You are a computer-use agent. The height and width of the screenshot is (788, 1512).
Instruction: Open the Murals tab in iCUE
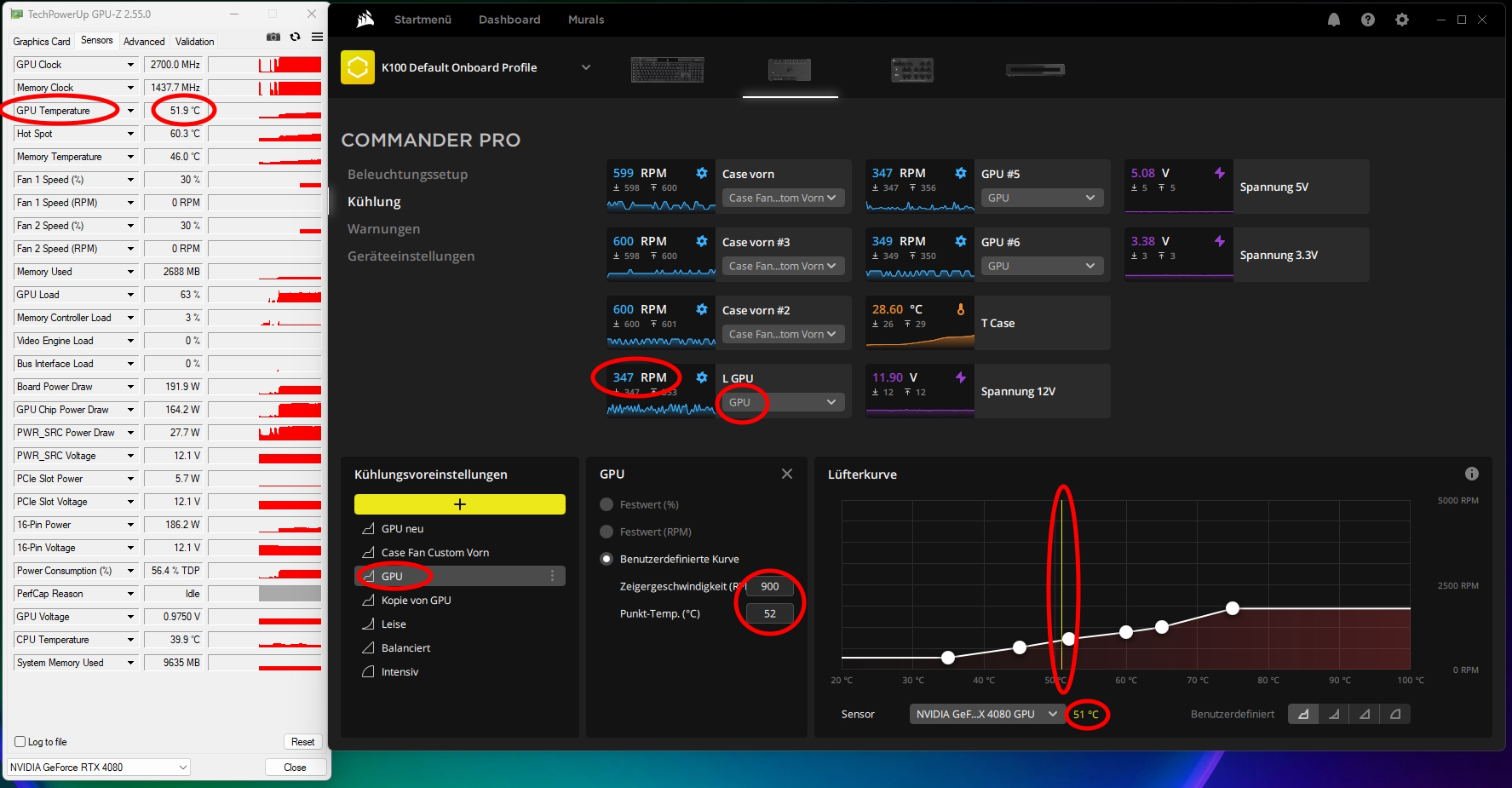586,20
